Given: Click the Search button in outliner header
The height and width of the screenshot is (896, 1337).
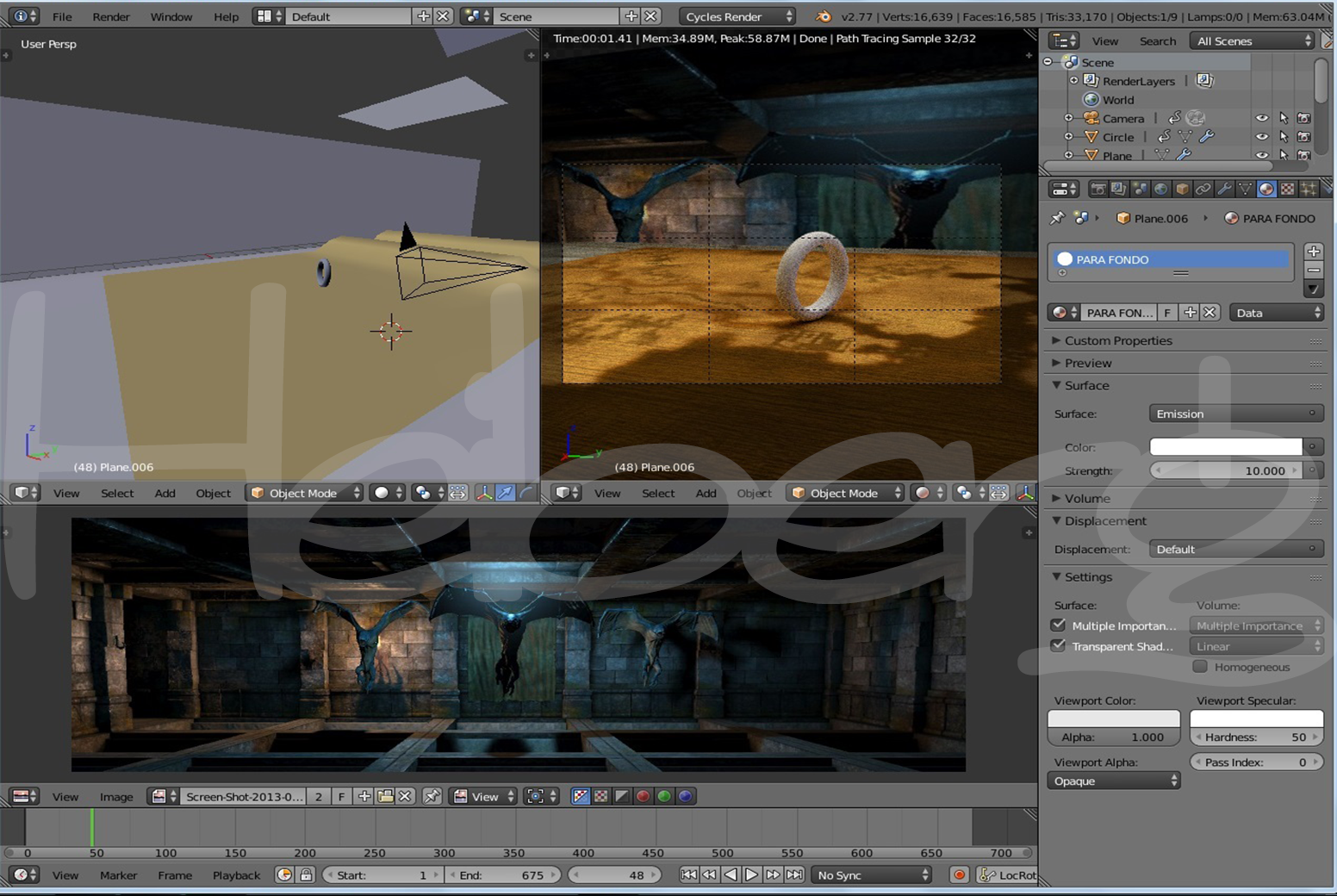Looking at the screenshot, I should 1157,40.
